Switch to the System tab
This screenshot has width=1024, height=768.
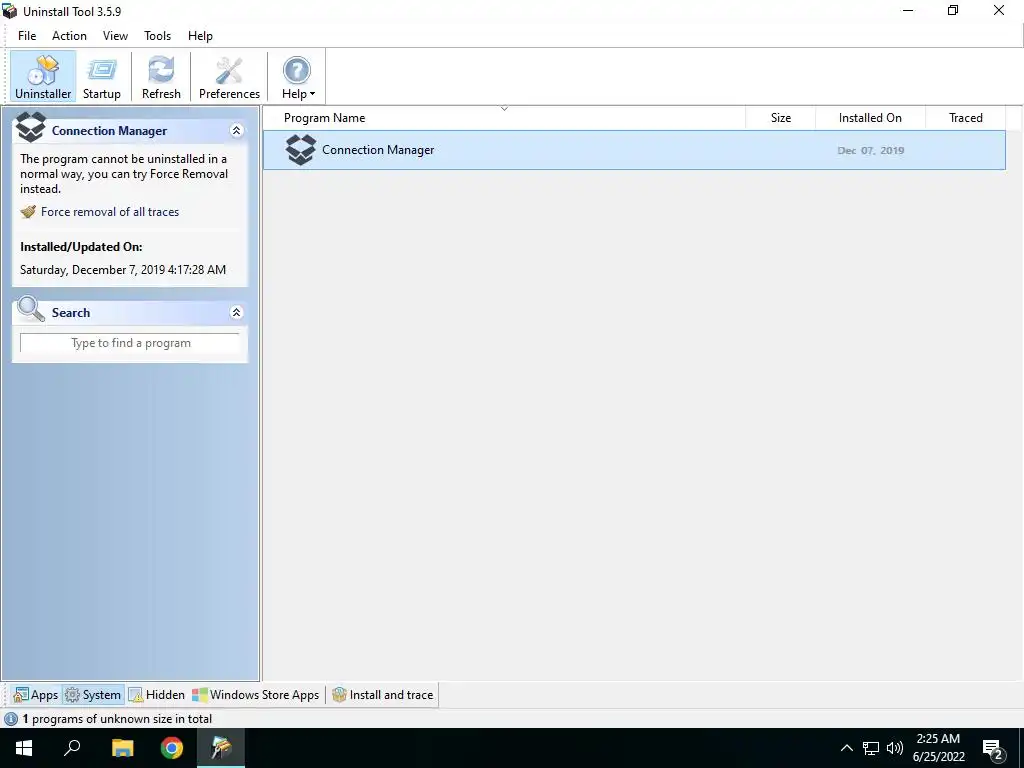tap(93, 695)
